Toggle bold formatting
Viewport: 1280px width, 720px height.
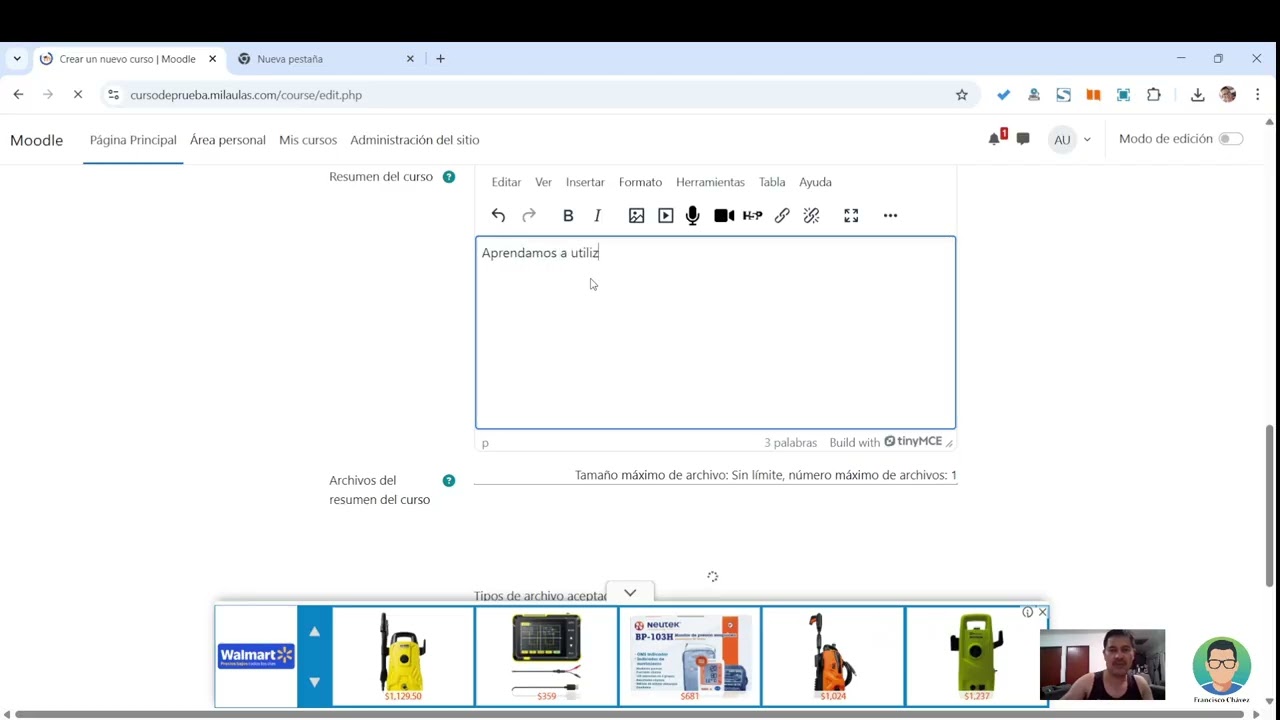tap(568, 215)
